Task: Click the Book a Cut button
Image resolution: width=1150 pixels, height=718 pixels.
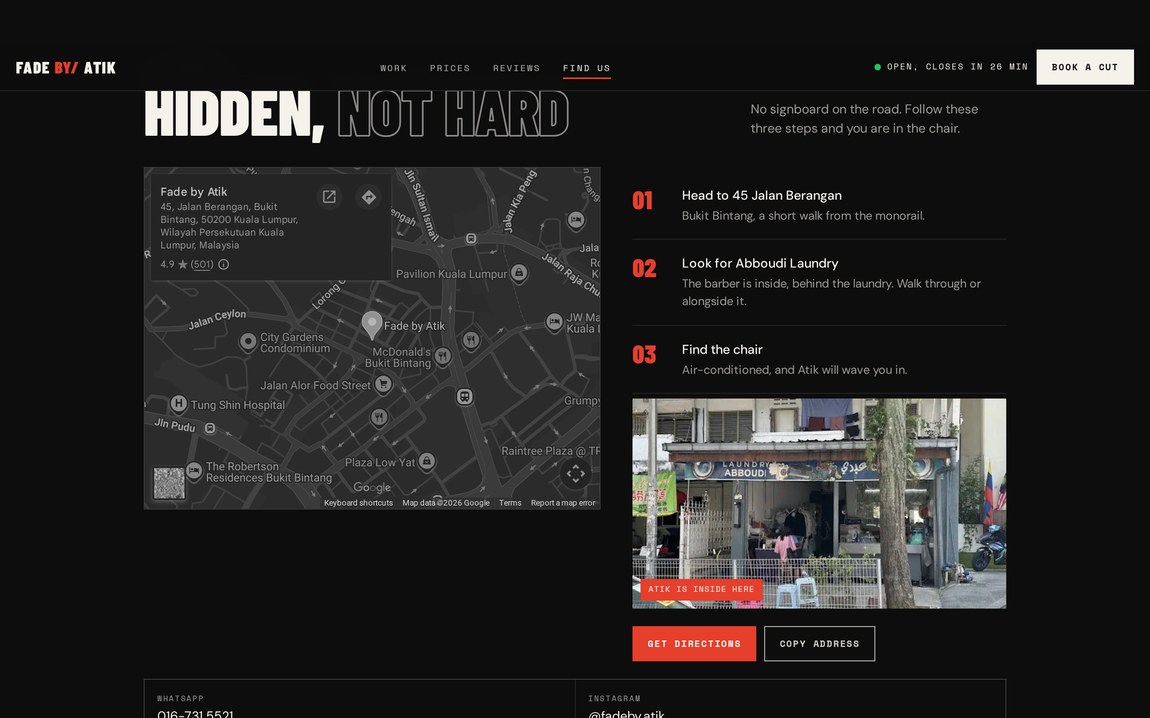Action: tap(1085, 67)
